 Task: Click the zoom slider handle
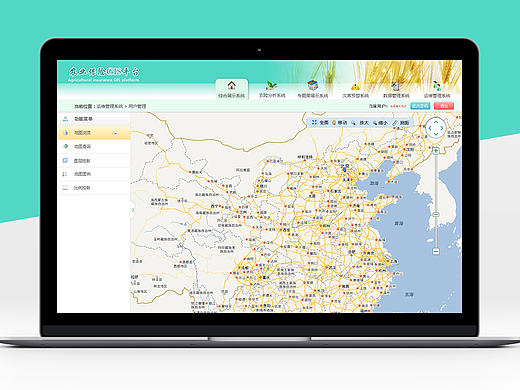pyautogui.click(x=436, y=214)
